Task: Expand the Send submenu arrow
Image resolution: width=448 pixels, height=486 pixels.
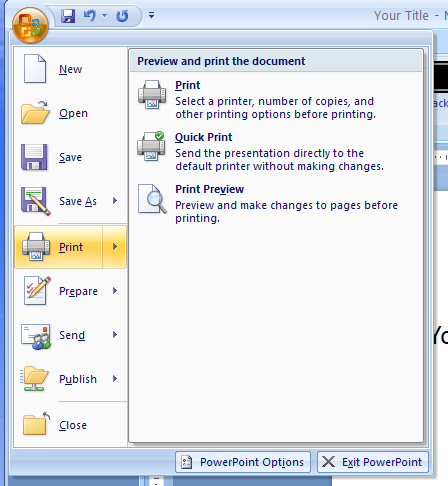Action: [115, 335]
